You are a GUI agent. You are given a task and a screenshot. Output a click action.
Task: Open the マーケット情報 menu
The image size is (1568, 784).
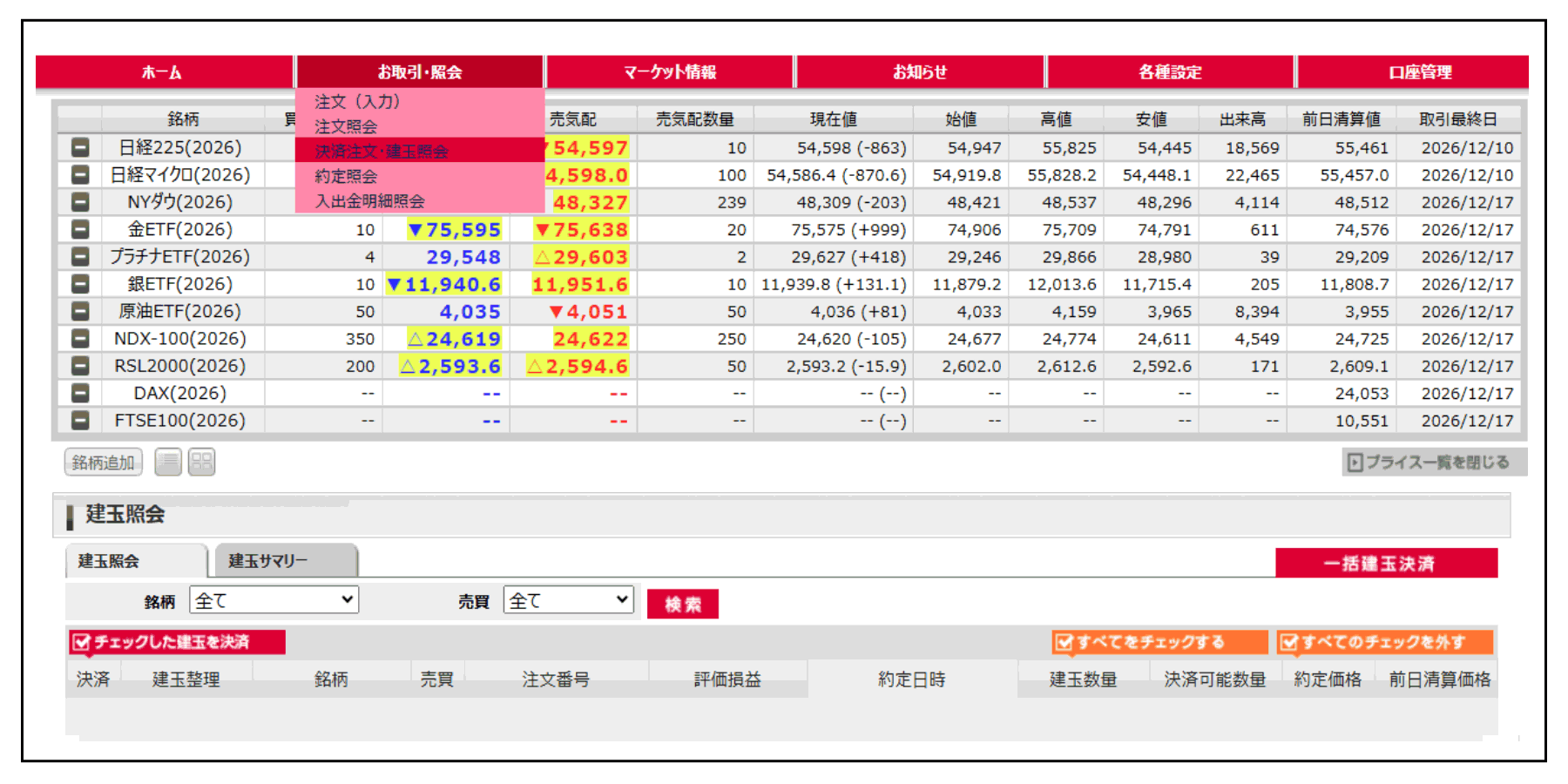[x=669, y=72]
